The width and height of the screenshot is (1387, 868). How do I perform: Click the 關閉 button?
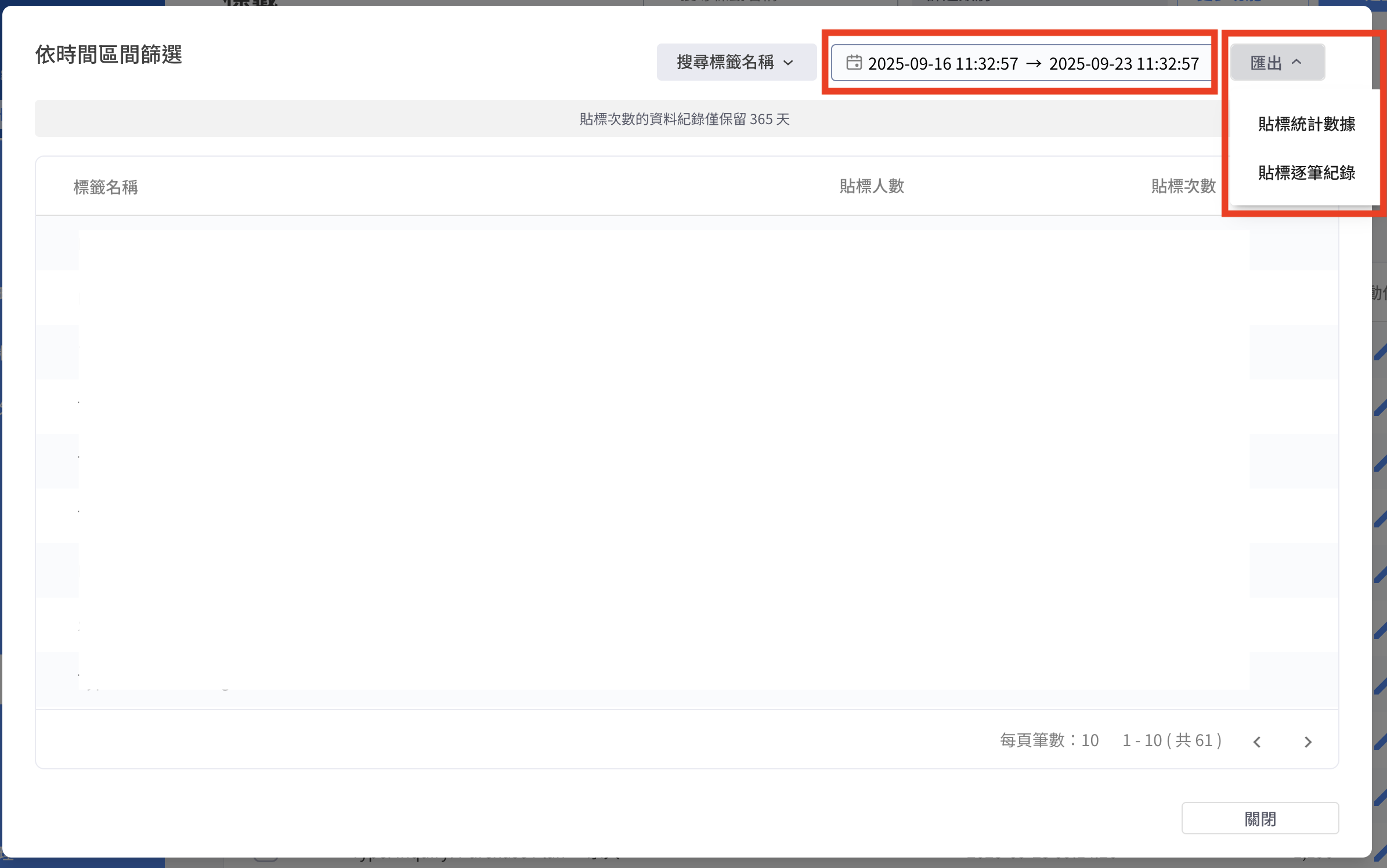(1260, 819)
